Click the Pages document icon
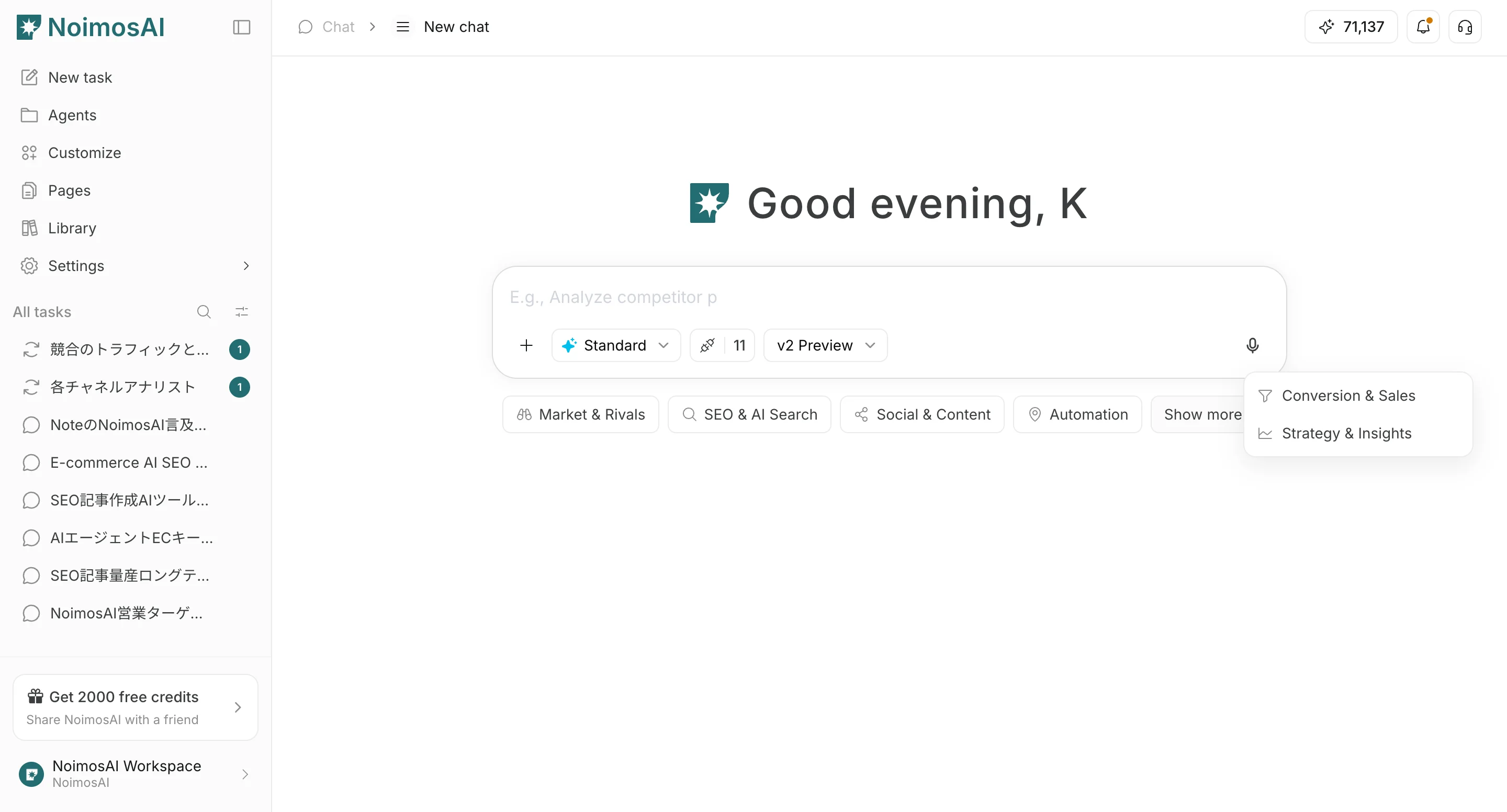The image size is (1507, 812). pos(29,190)
